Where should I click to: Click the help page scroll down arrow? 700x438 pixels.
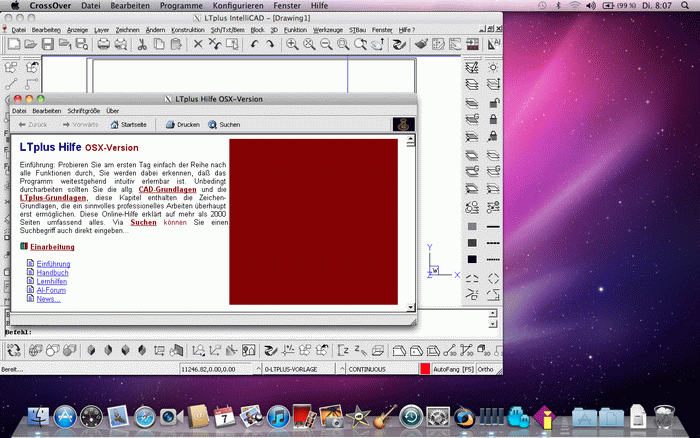(410, 307)
